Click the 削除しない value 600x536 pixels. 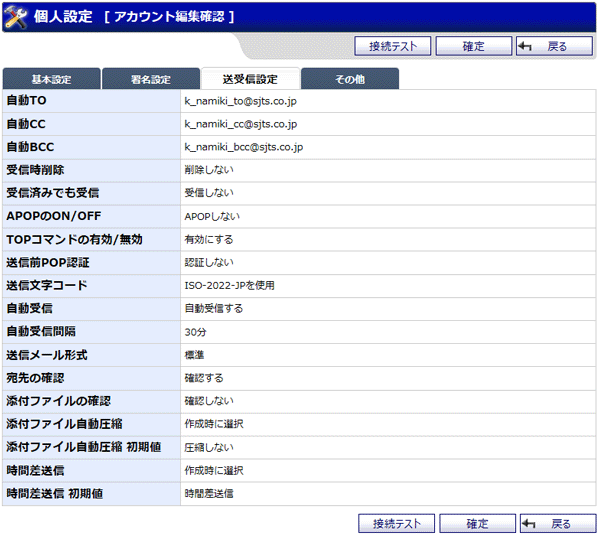(x=209, y=170)
